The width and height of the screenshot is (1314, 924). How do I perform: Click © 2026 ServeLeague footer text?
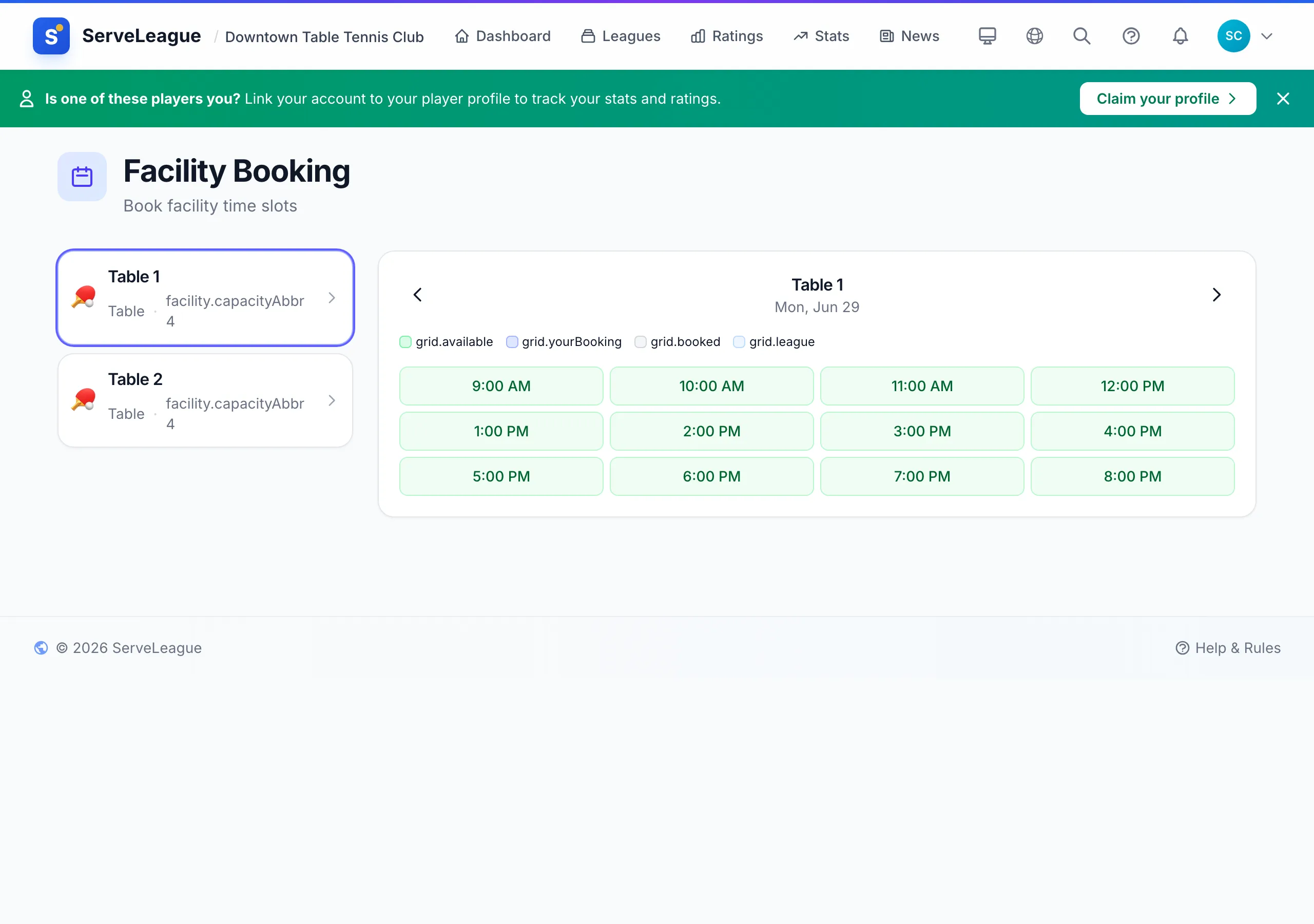tap(129, 647)
